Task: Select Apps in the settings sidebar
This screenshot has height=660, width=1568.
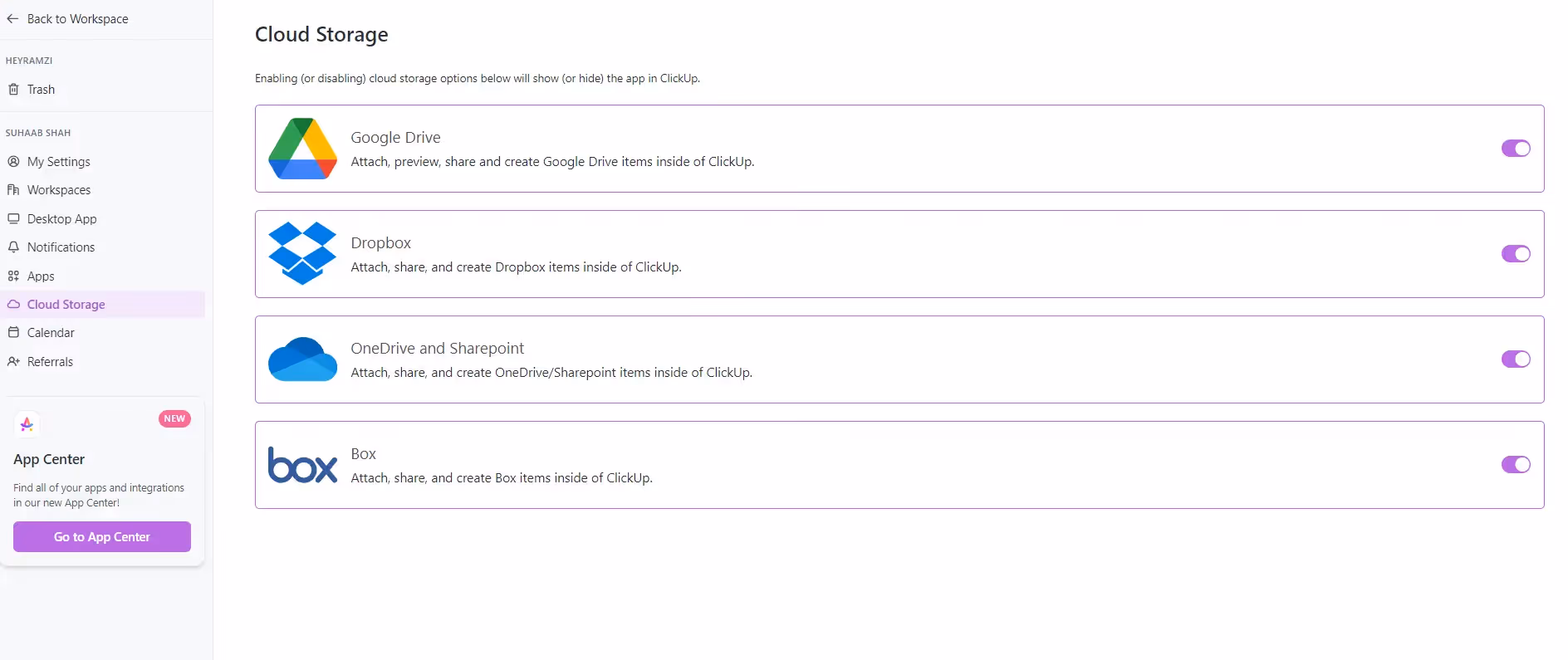Action: (x=40, y=276)
